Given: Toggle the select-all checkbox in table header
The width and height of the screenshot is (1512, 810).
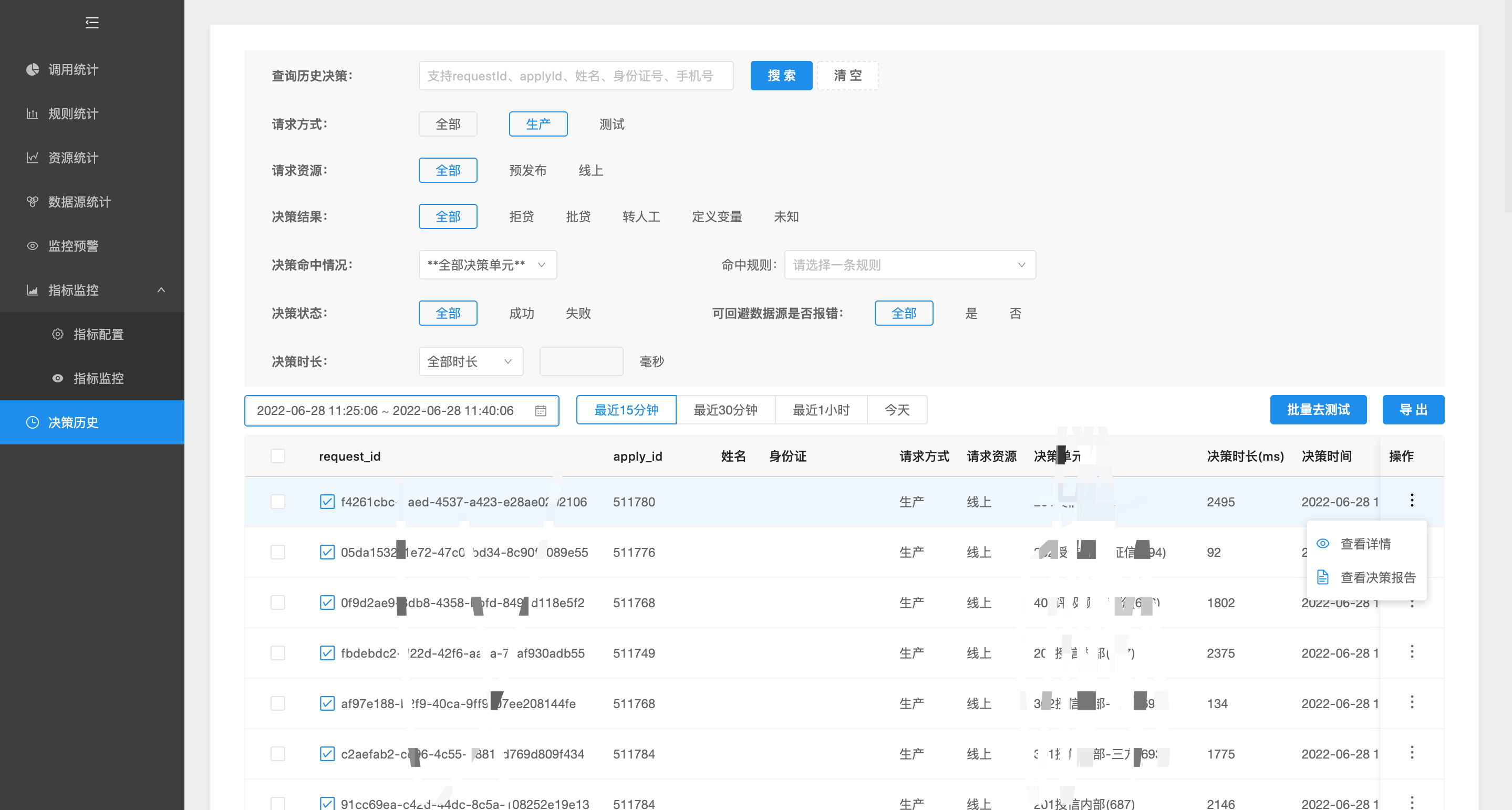Looking at the screenshot, I should point(278,456).
